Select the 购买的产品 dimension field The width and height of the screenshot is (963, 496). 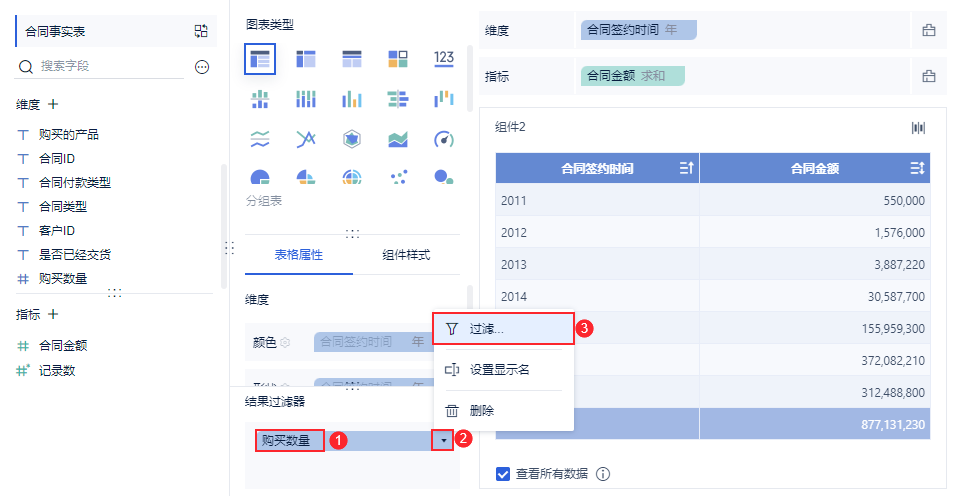click(x=69, y=134)
